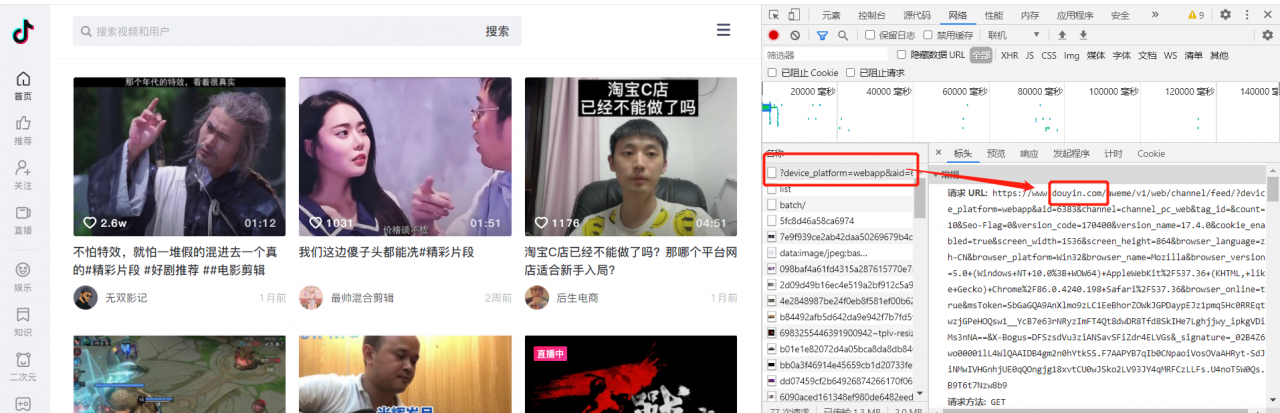Open the 发起程序 tab in request details
Viewport: 1280px width, 413px height.
pyautogui.click(x=1071, y=154)
